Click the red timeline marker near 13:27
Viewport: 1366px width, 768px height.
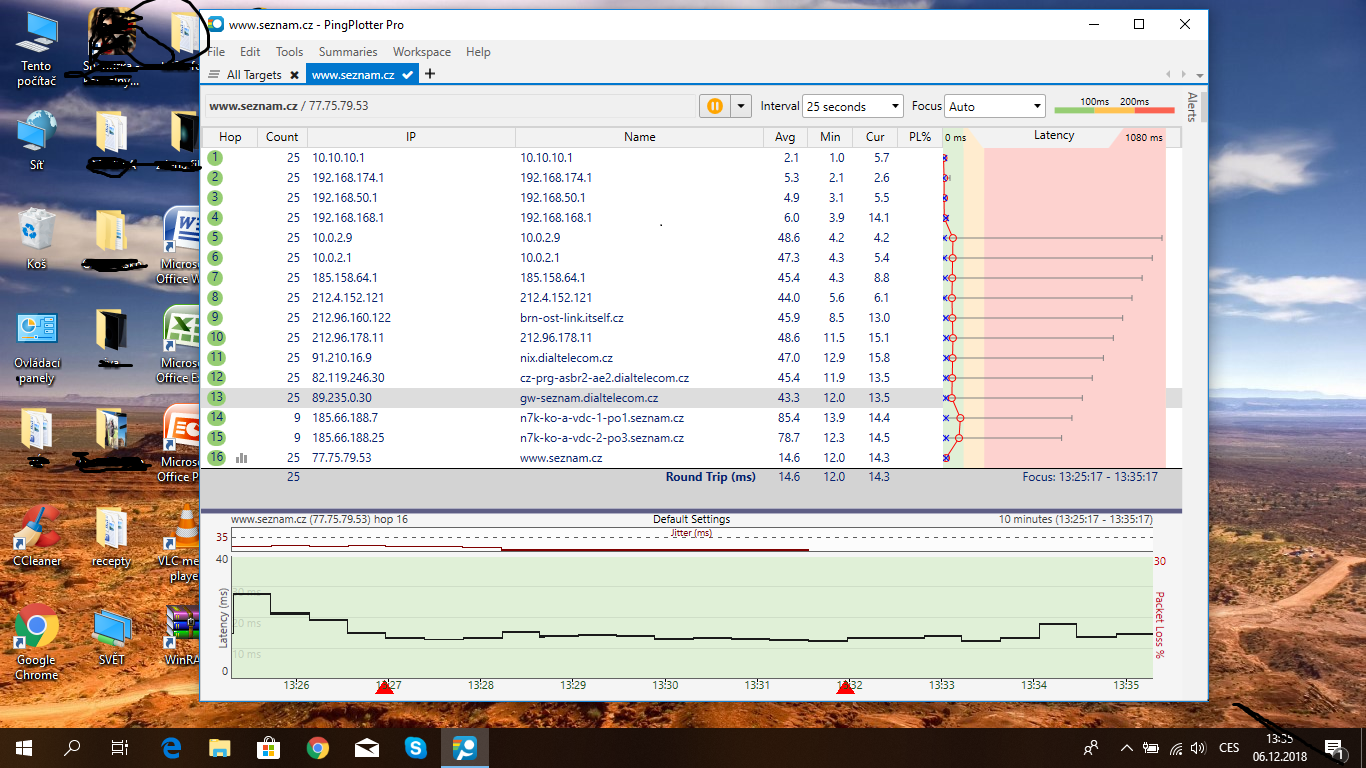[x=384, y=687]
